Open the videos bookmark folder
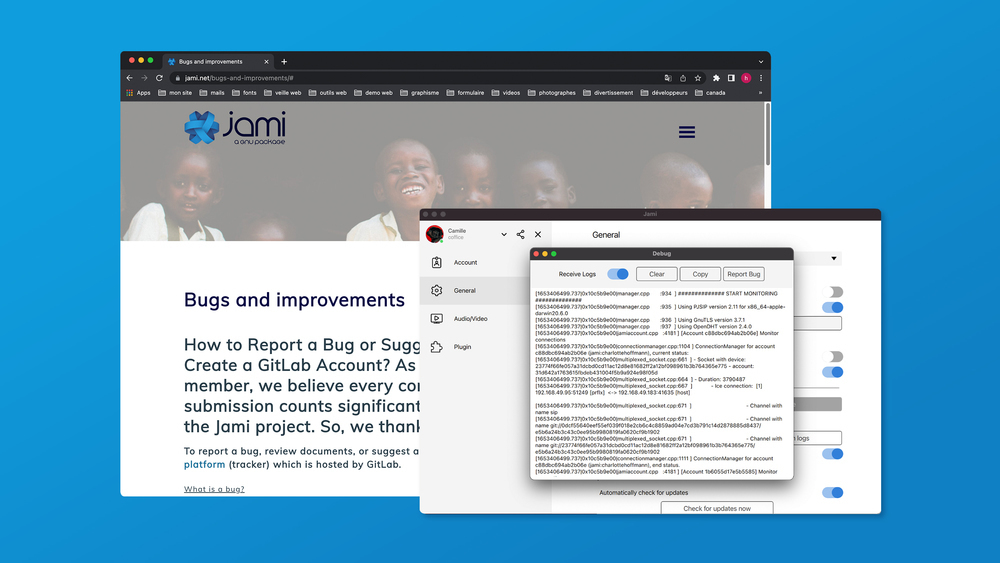The image size is (1000, 563). click(506, 92)
